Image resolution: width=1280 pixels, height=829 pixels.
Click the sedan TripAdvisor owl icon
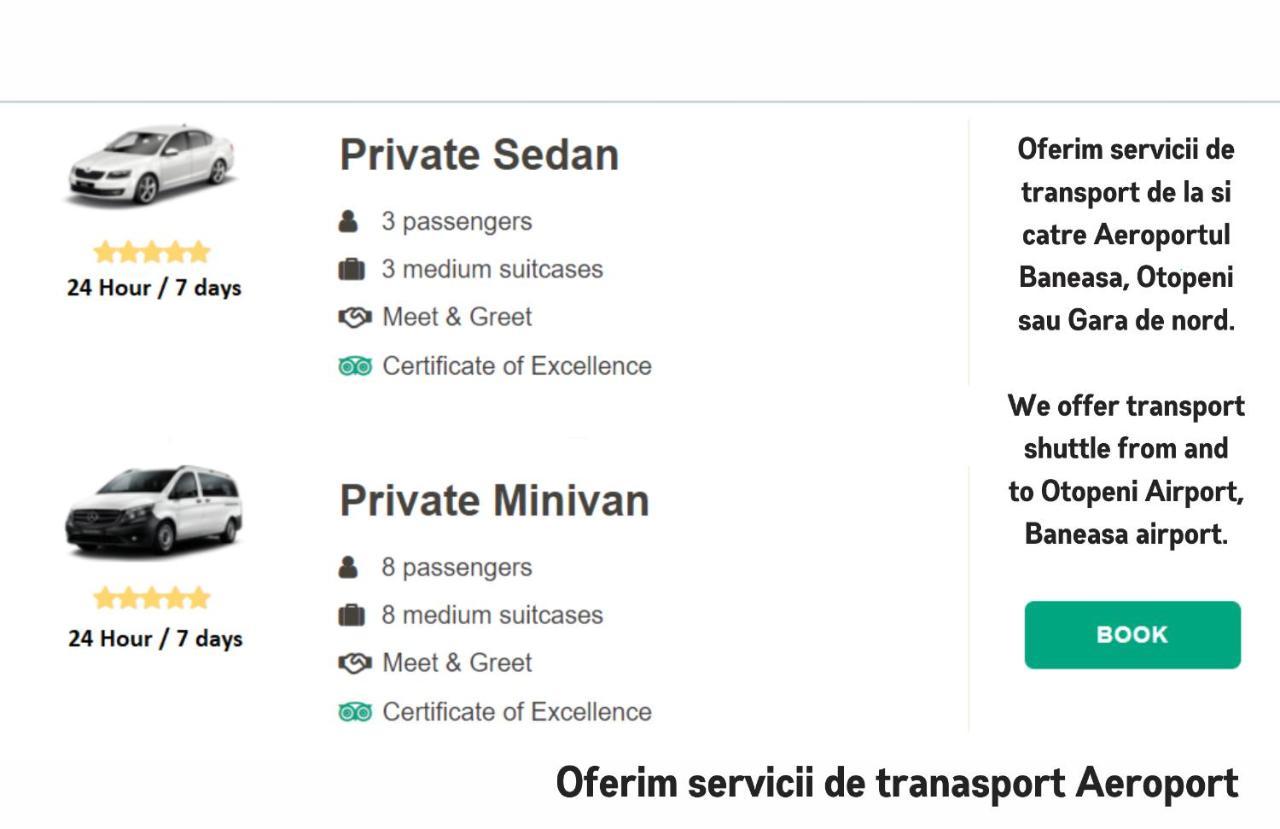pyautogui.click(x=355, y=366)
